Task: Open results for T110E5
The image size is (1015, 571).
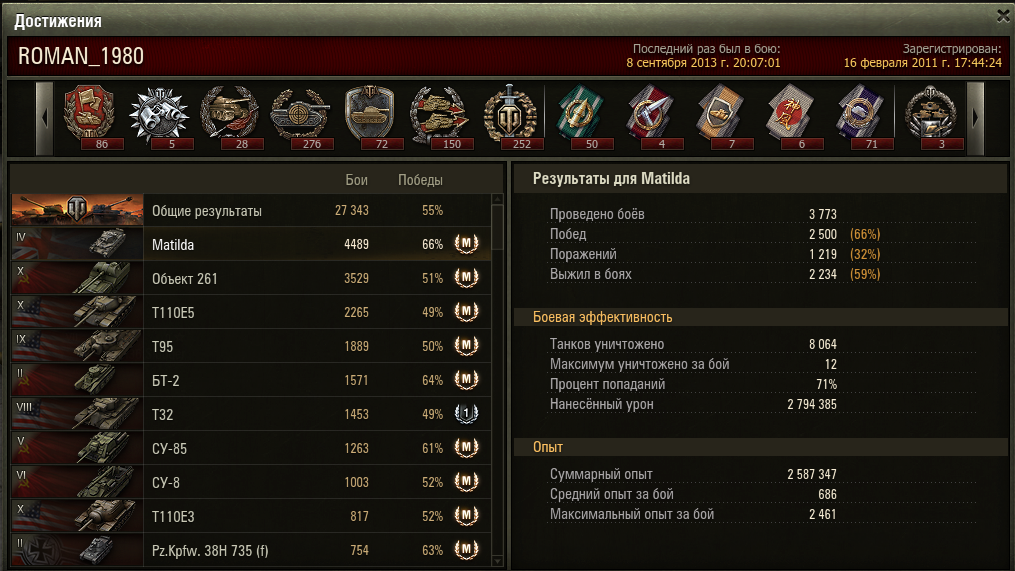Action: (251, 312)
